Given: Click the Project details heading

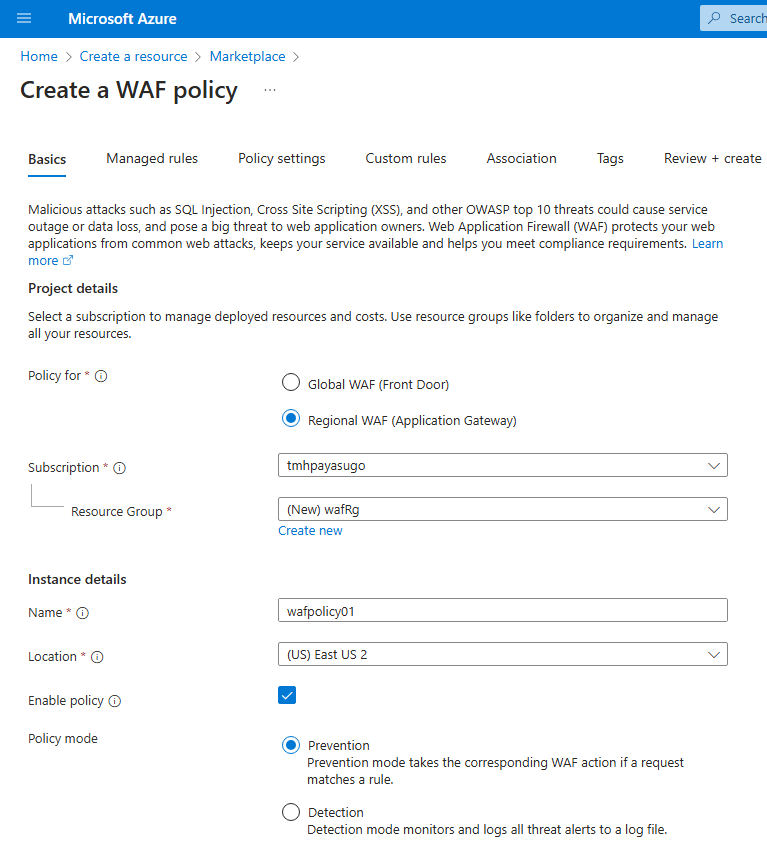Looking at the screenshot, I should (73, 288).
